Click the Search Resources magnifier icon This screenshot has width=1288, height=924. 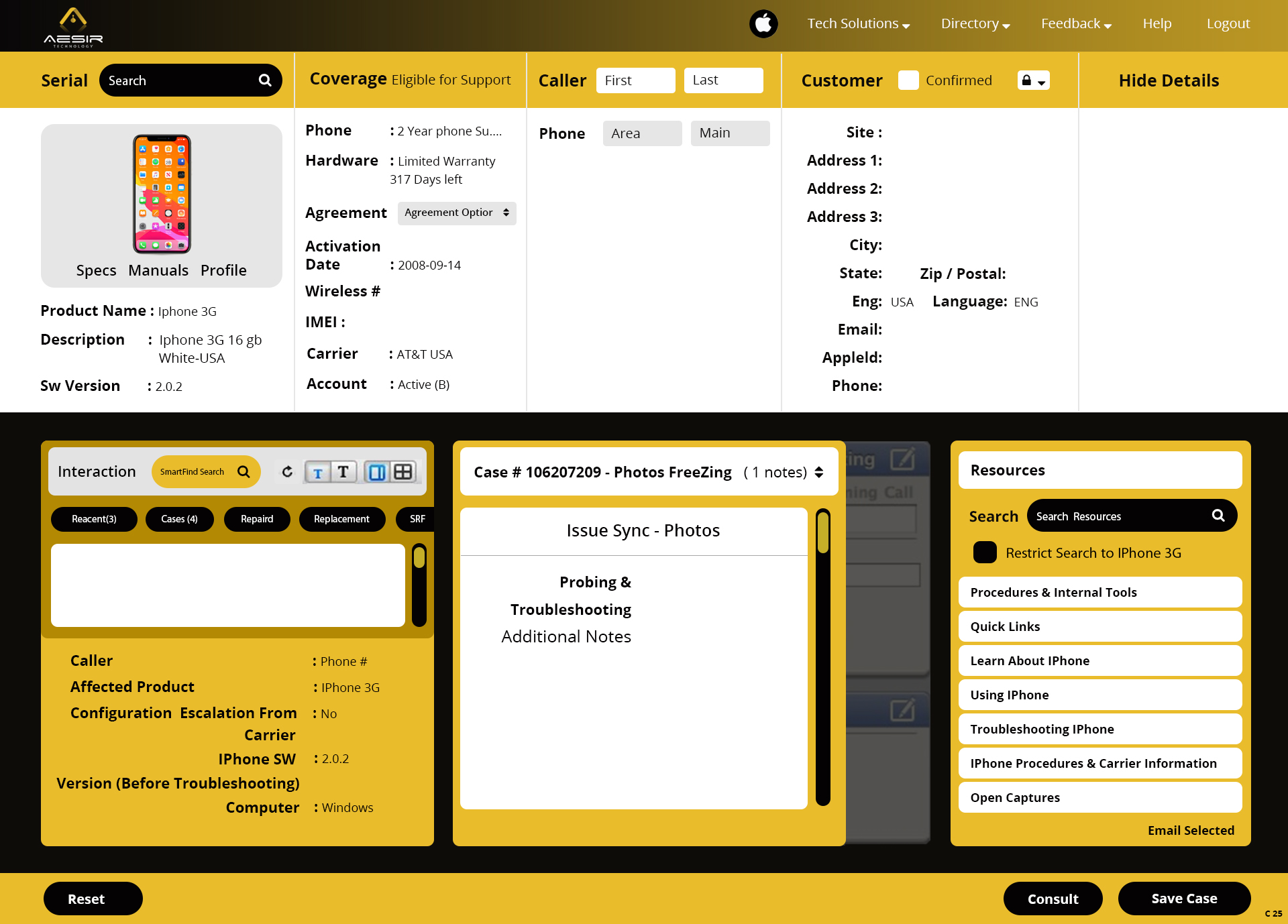point(1218,516)
